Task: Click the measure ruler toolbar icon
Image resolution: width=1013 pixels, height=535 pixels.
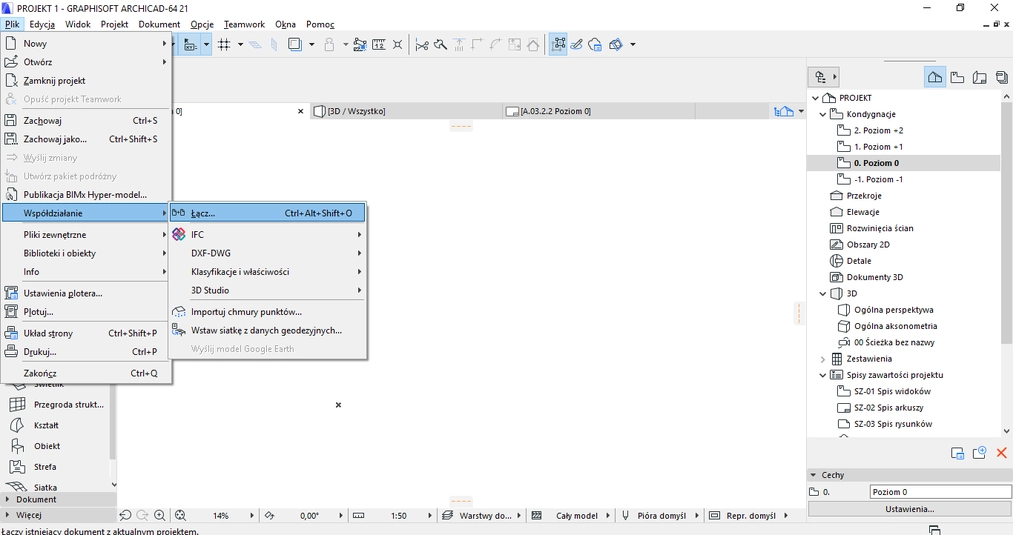Action: 379,45
